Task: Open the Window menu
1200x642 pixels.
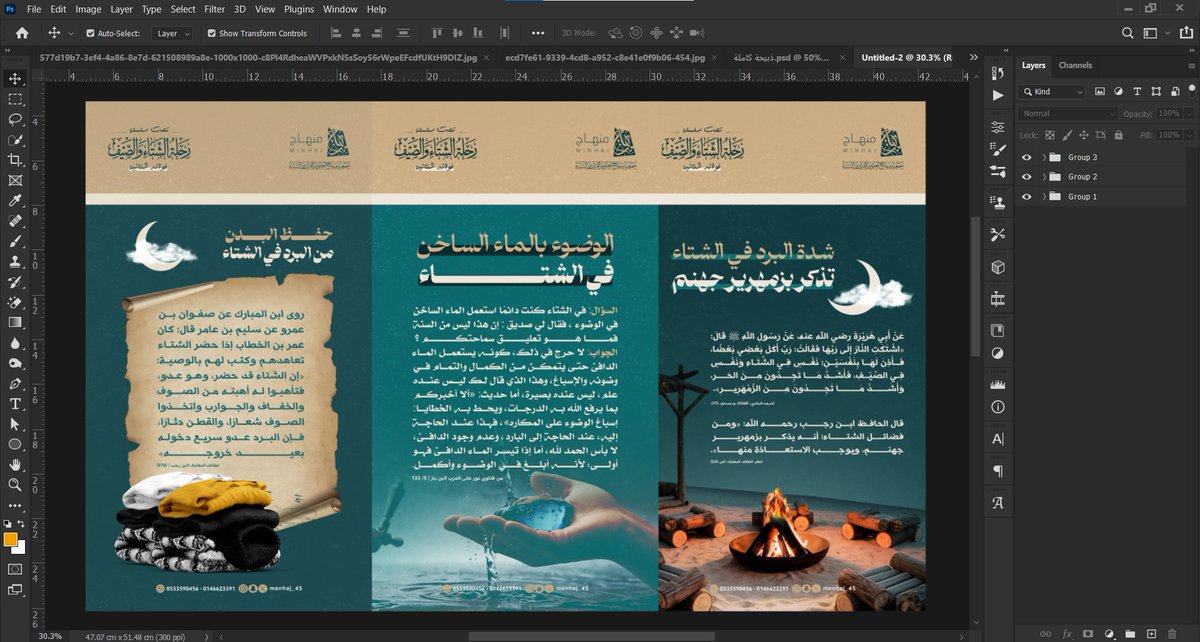Action: coord(340,9)
